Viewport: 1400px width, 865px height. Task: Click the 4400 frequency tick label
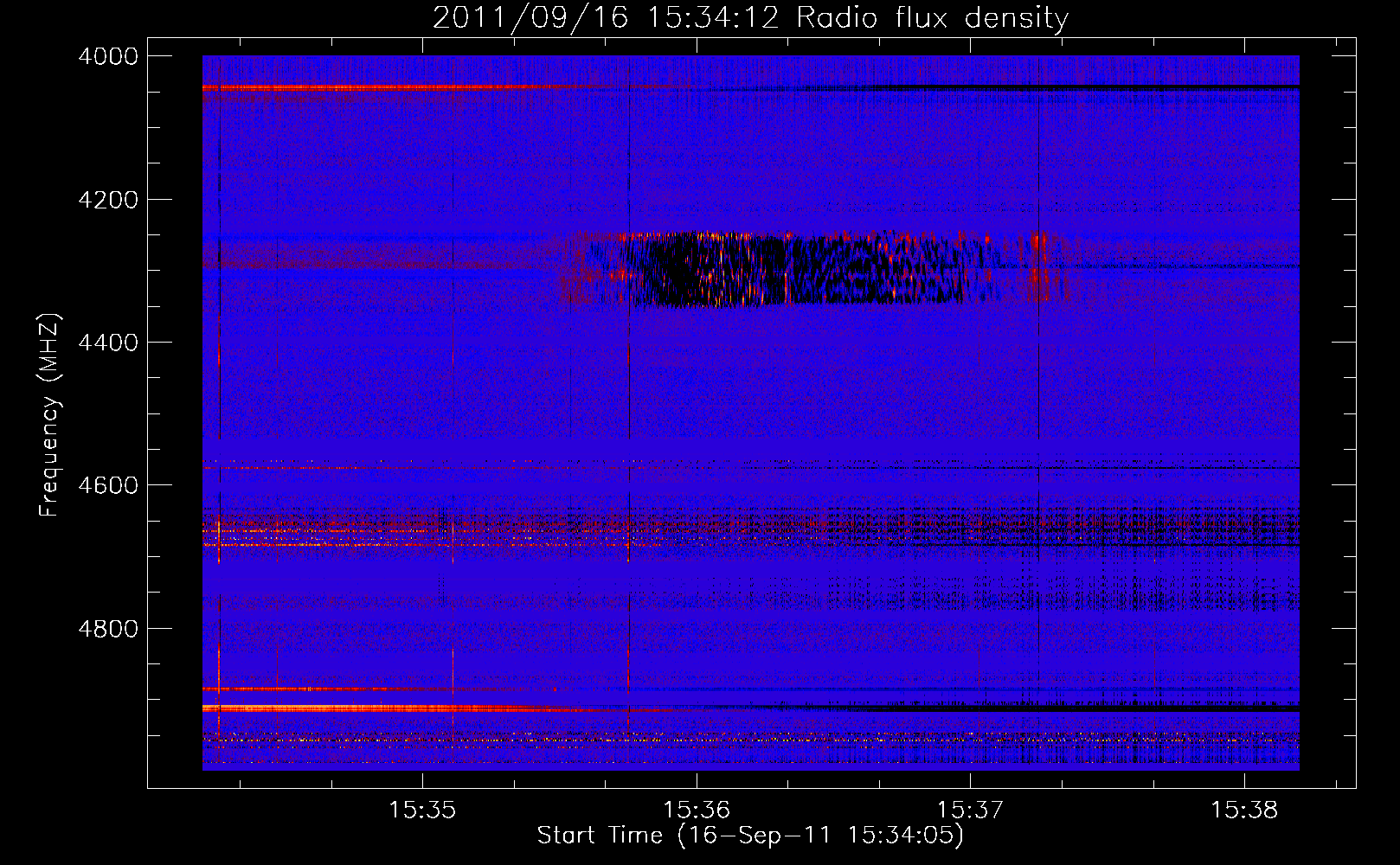108,343
